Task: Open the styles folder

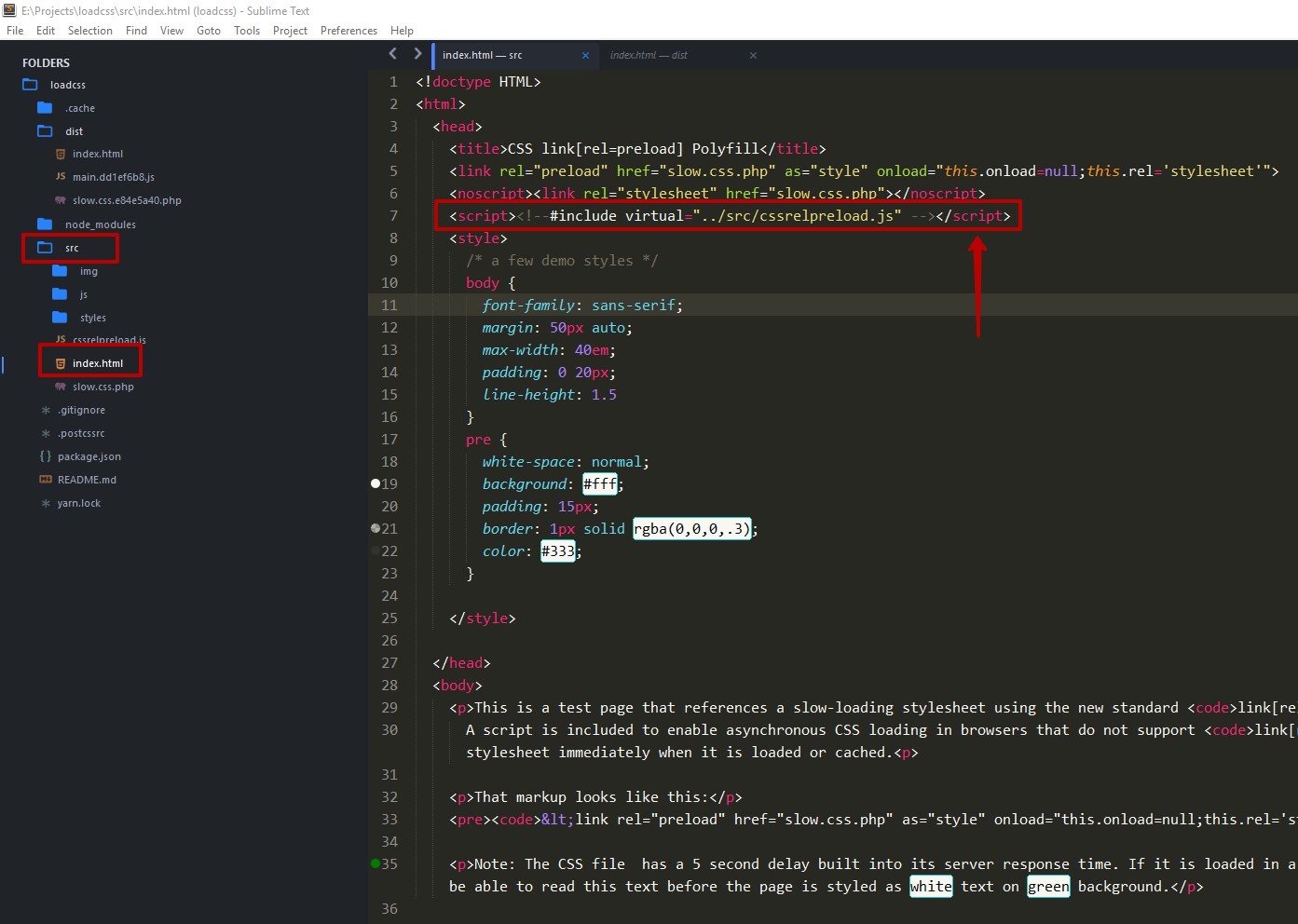Action: [x=92, y=318]
